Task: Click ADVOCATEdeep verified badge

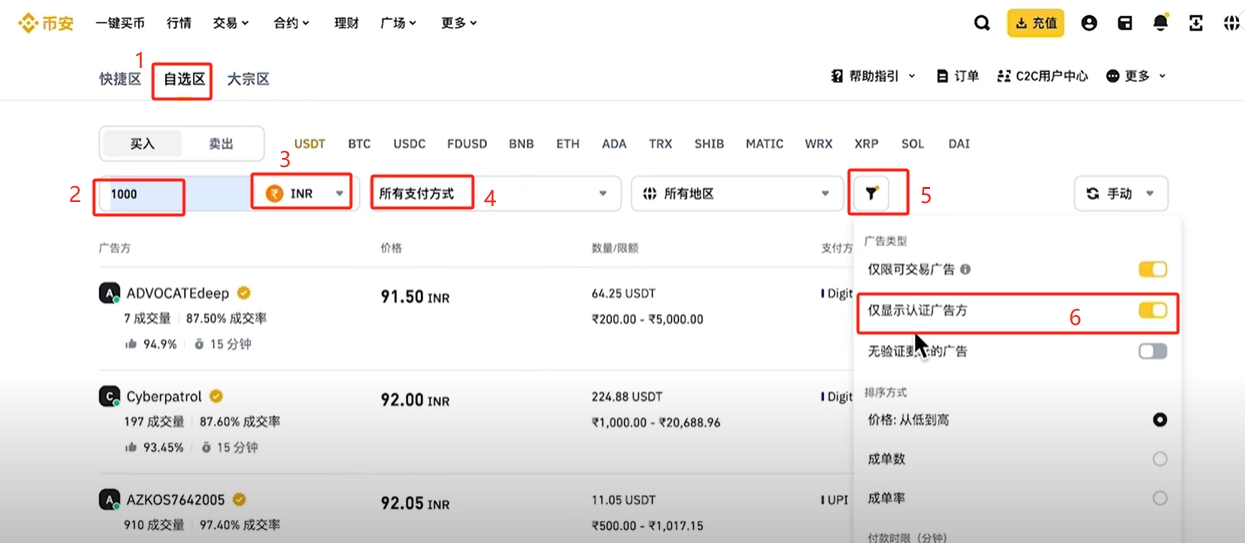Action: (x=243, y=293)
